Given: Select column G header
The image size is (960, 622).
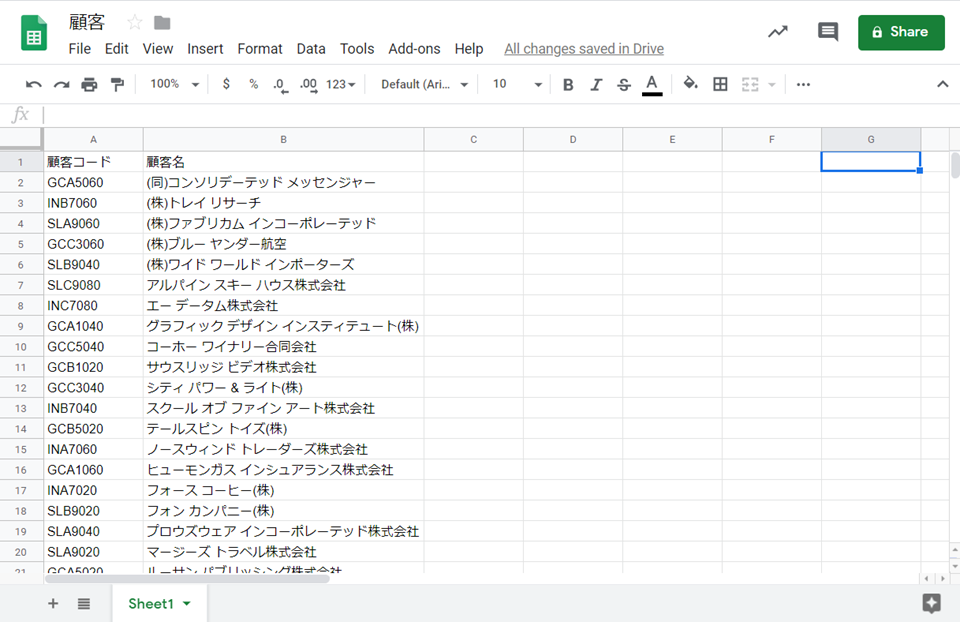Looking at the screenshot, I should pos(871,140).
